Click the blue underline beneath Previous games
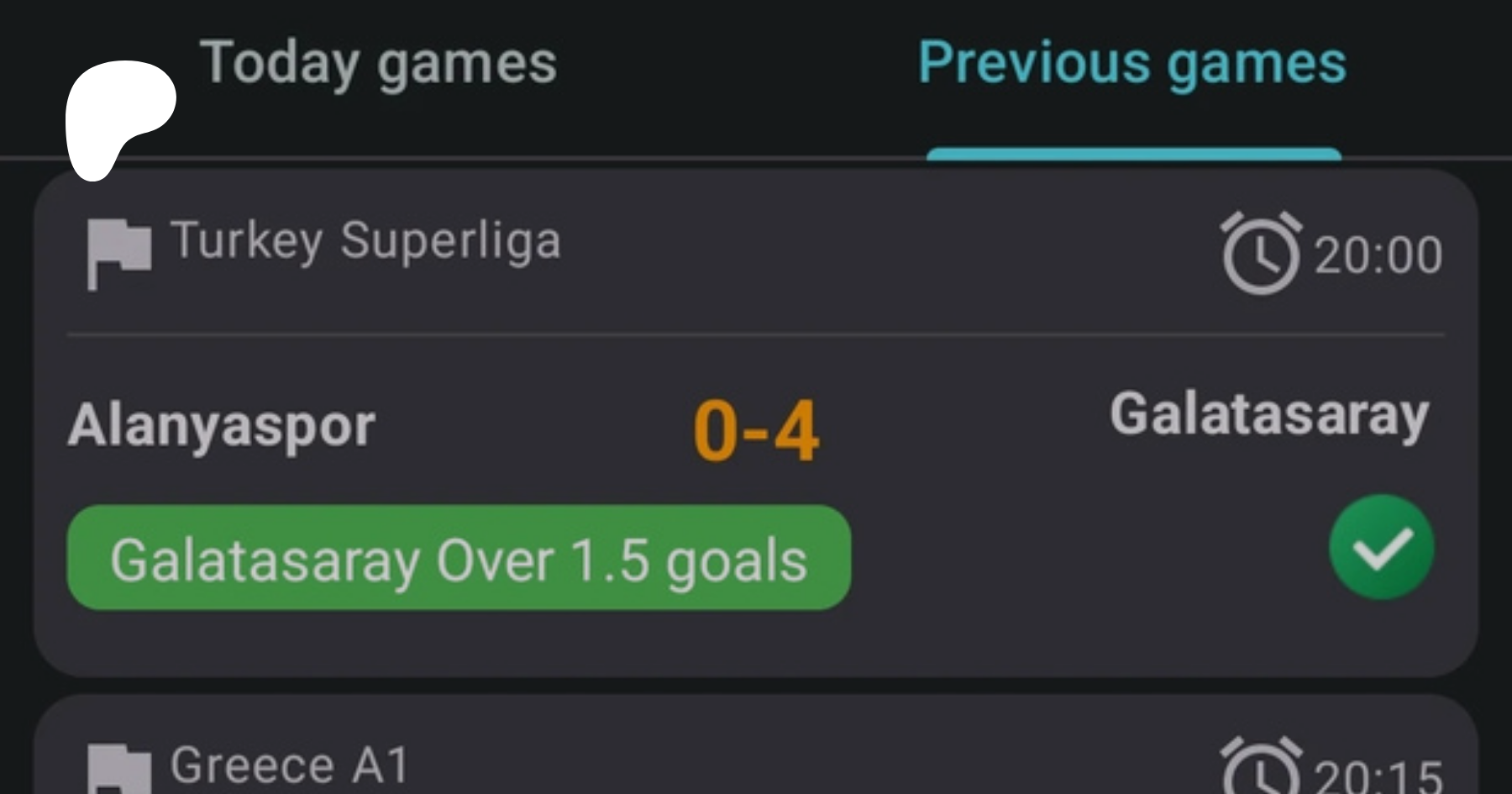Viewport: 1512px width, 794px height. tap(1134, 154)
